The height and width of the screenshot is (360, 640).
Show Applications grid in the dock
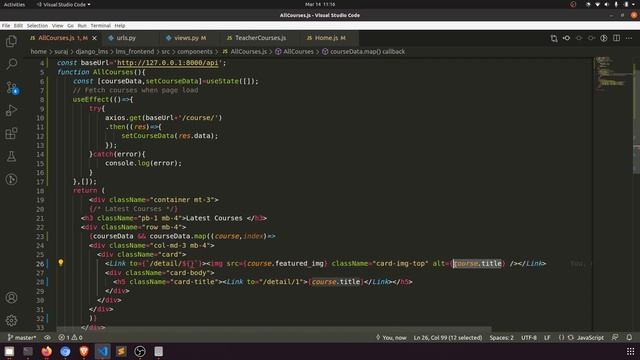coord(631,351)
